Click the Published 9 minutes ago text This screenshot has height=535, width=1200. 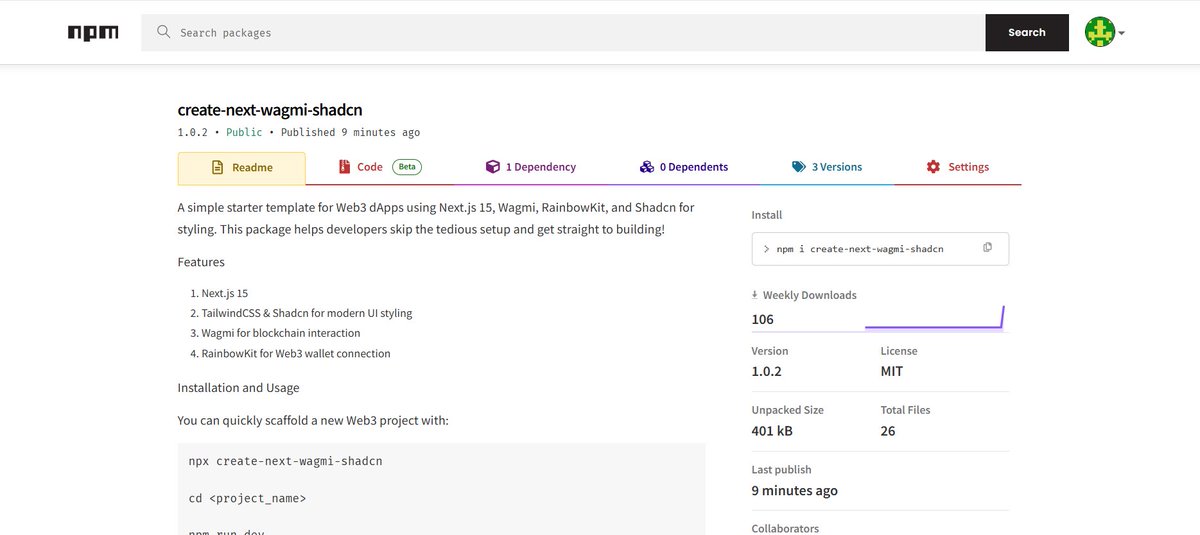pyautogui.click(x=350, y=132)
